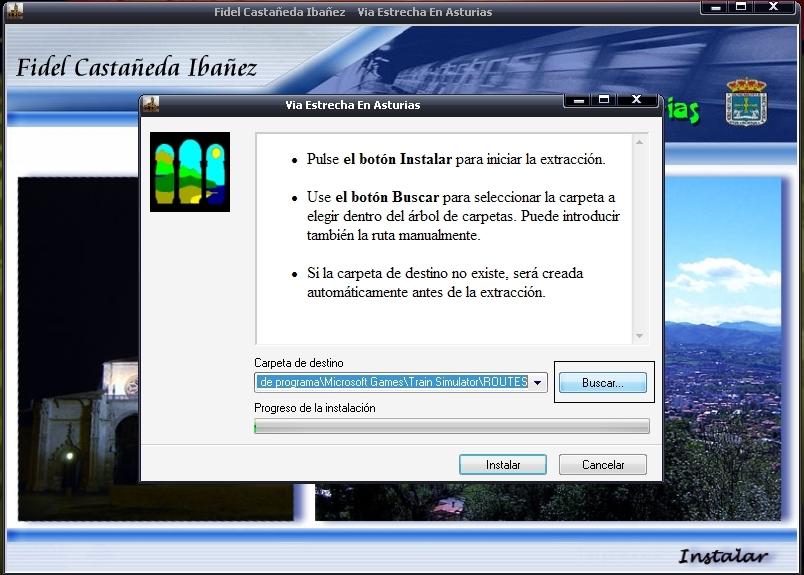Close the outer Fidel Castañeda Ibañez window
The width and height of the screenshot is (804, 575).
click(773, 7)
